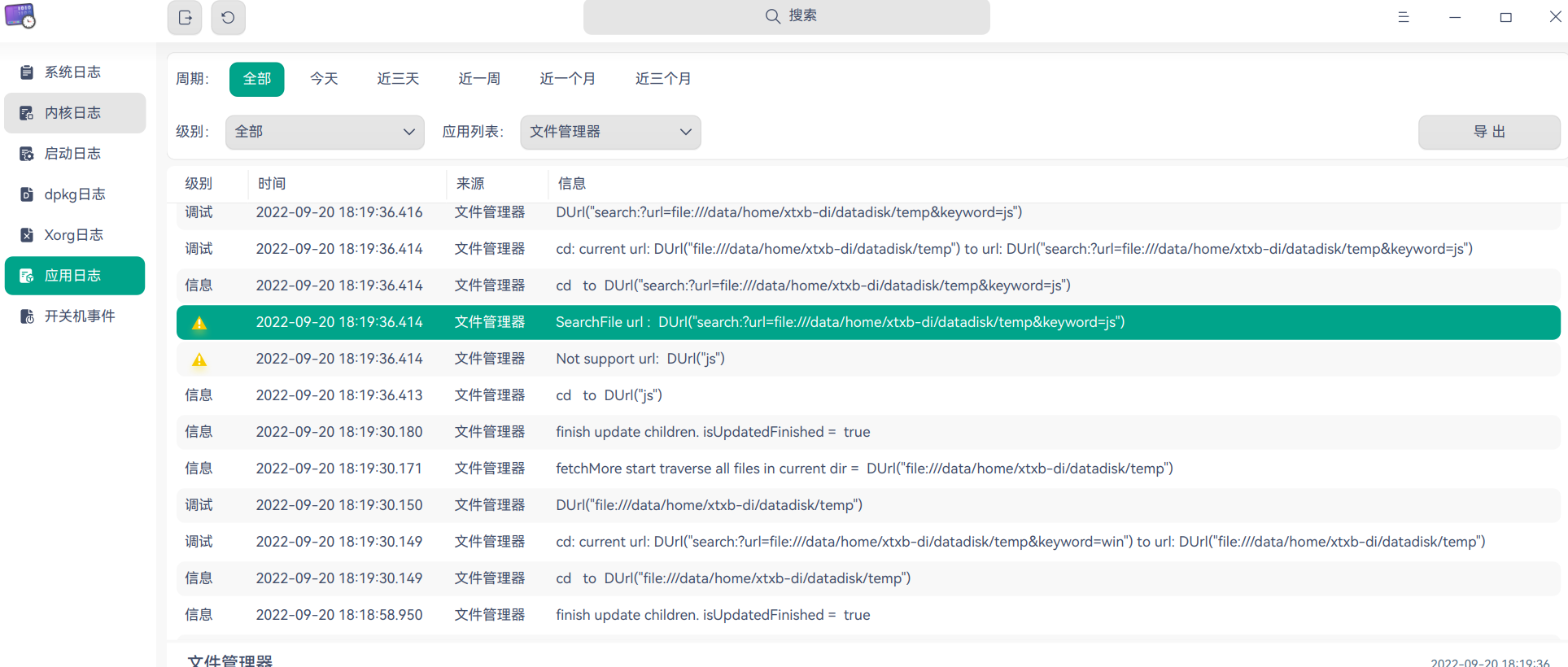Click the magnifier icon in search bar
1568x667 pixels.
click(772, 16)
